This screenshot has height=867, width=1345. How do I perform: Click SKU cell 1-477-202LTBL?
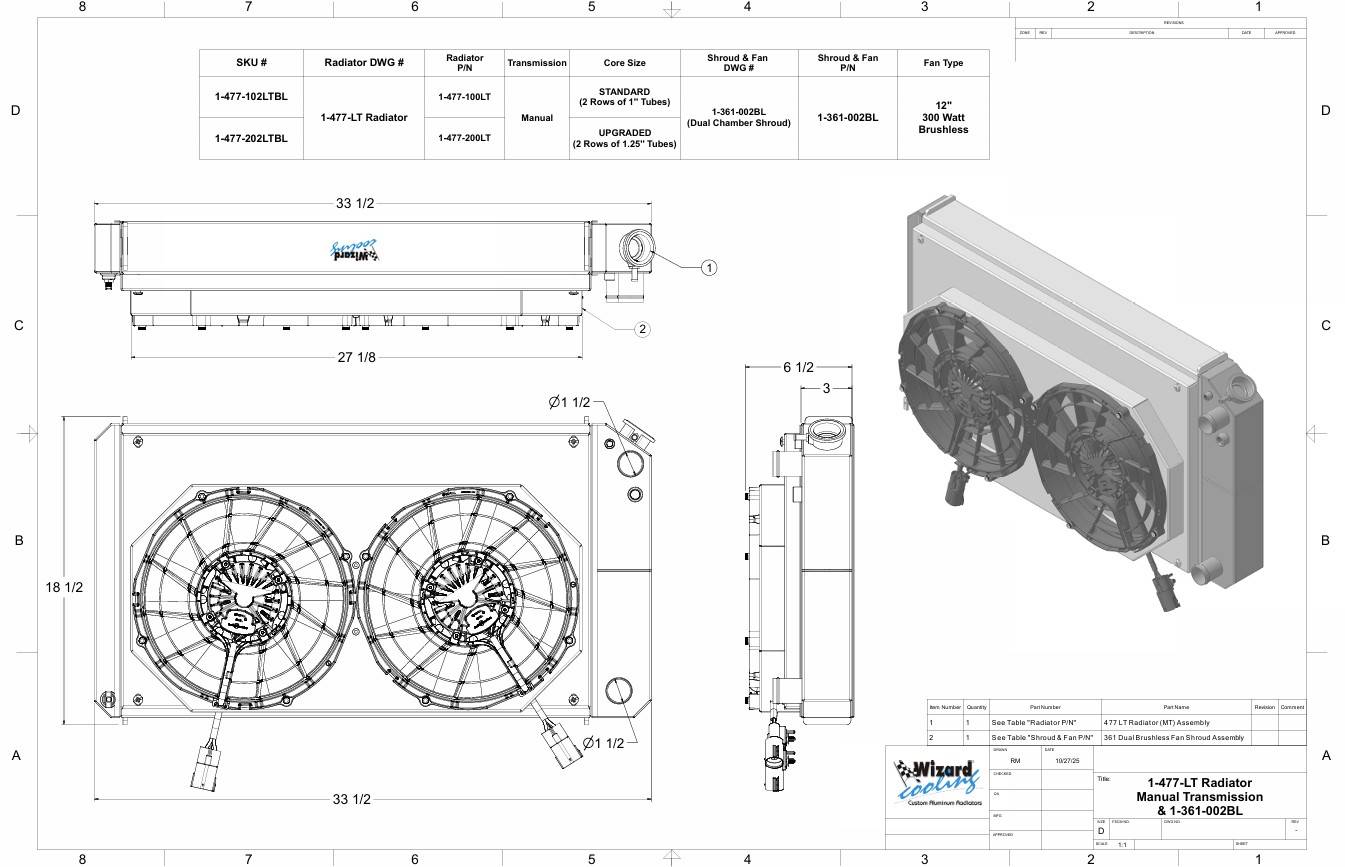pos(250,138)
